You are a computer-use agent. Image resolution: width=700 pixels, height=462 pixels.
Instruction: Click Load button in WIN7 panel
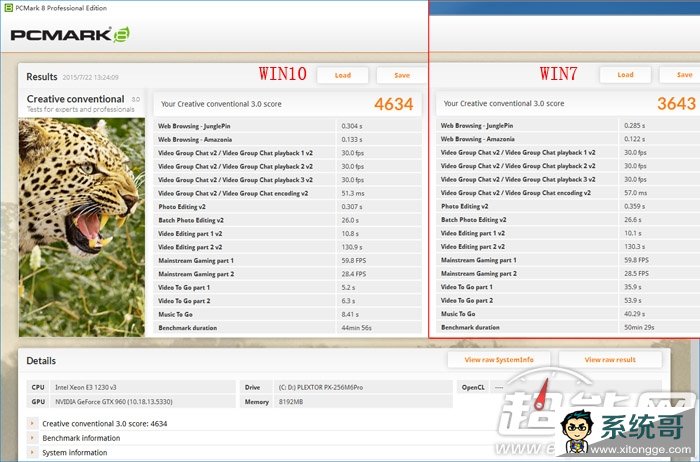625,75
